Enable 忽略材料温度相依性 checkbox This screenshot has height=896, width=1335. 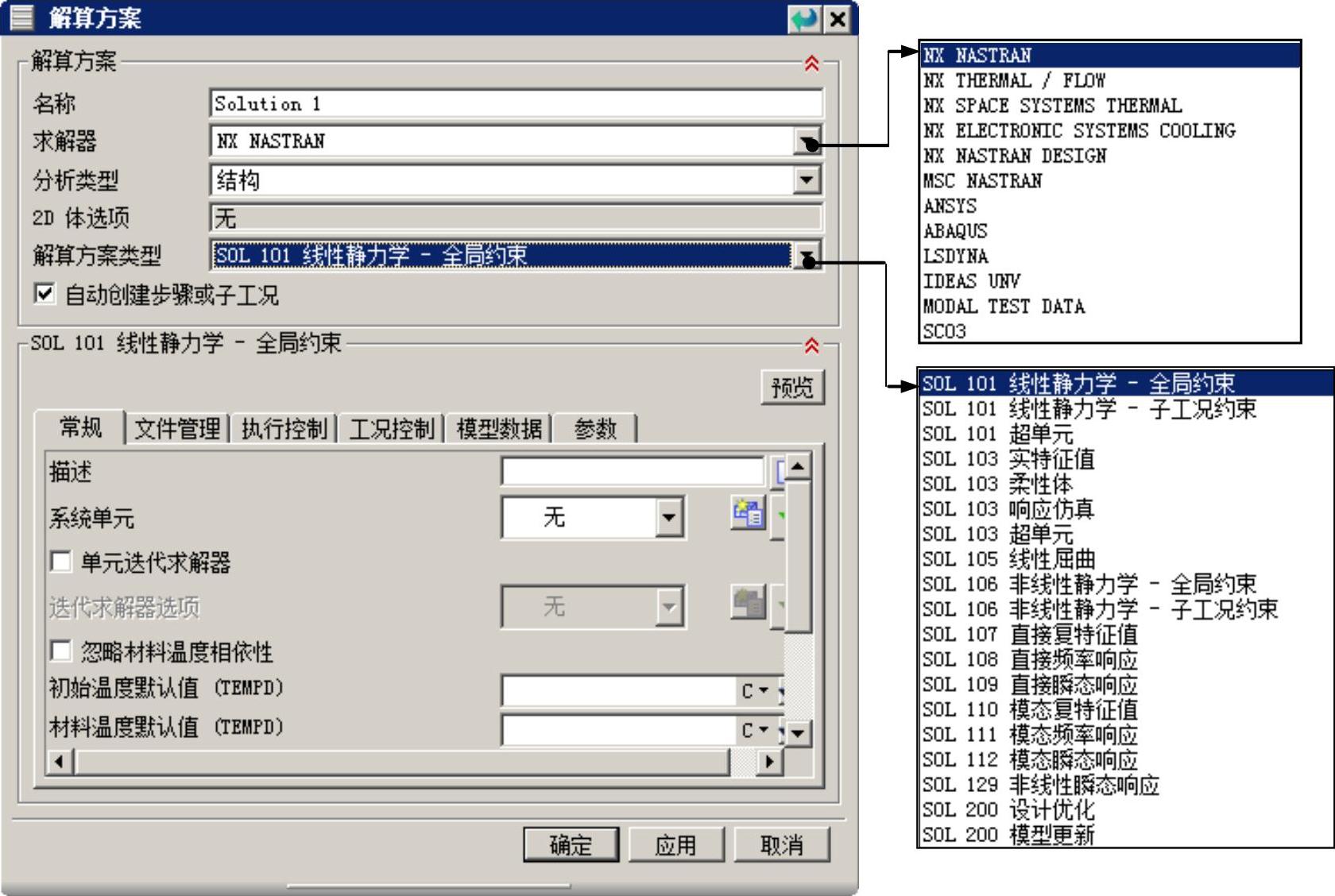coord(60,651)
